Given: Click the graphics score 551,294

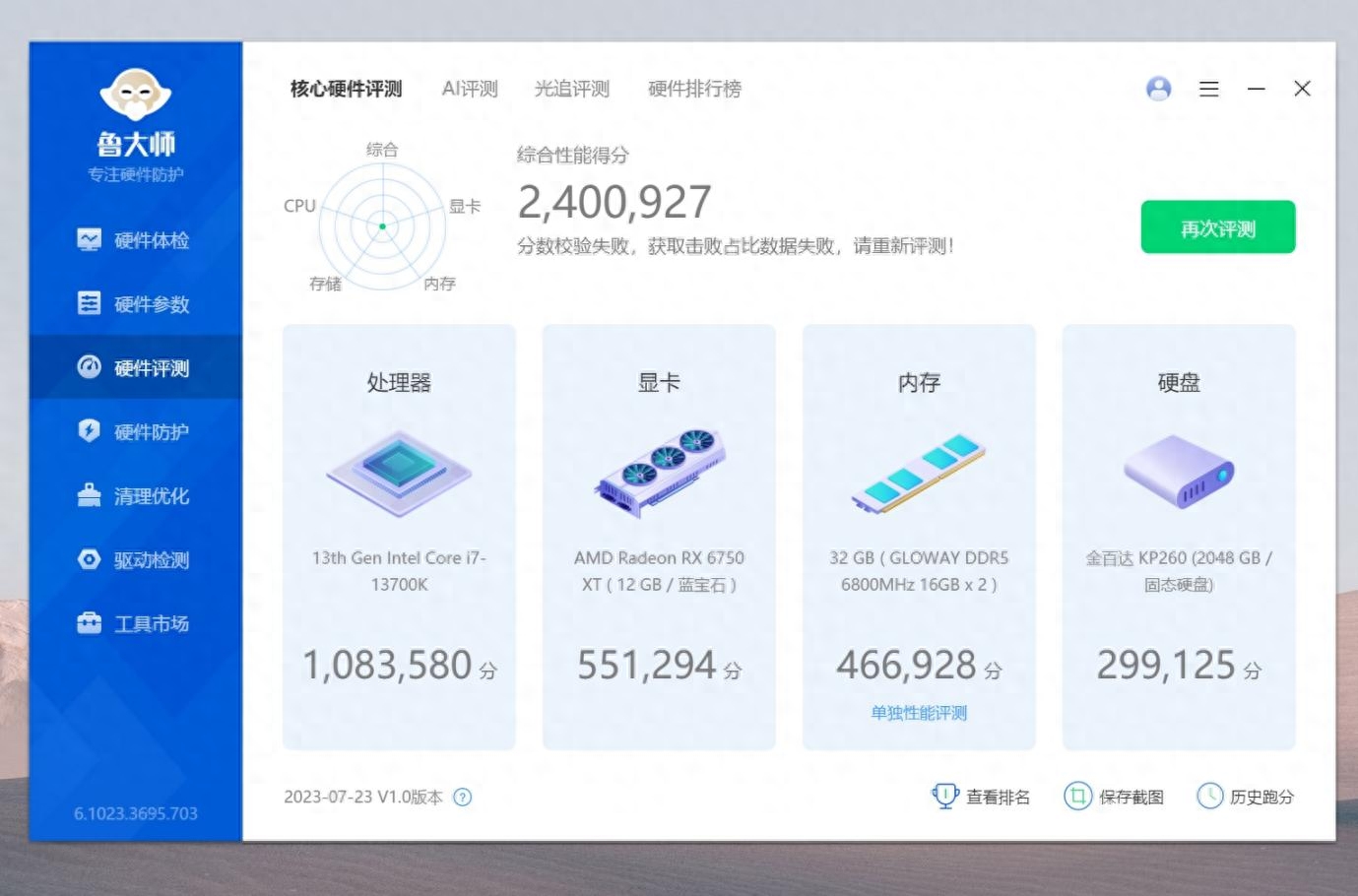Looking at the screenshot, I should (647, 665).
